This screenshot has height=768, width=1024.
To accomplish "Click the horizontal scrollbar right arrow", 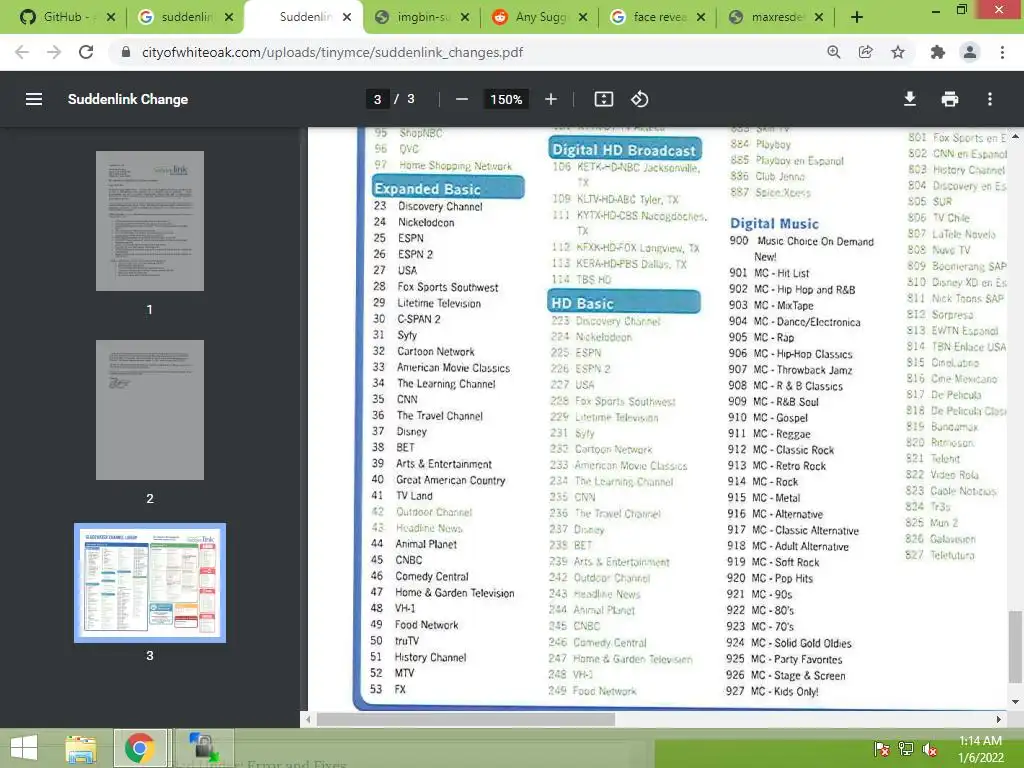I will click(x=999, y=719).
